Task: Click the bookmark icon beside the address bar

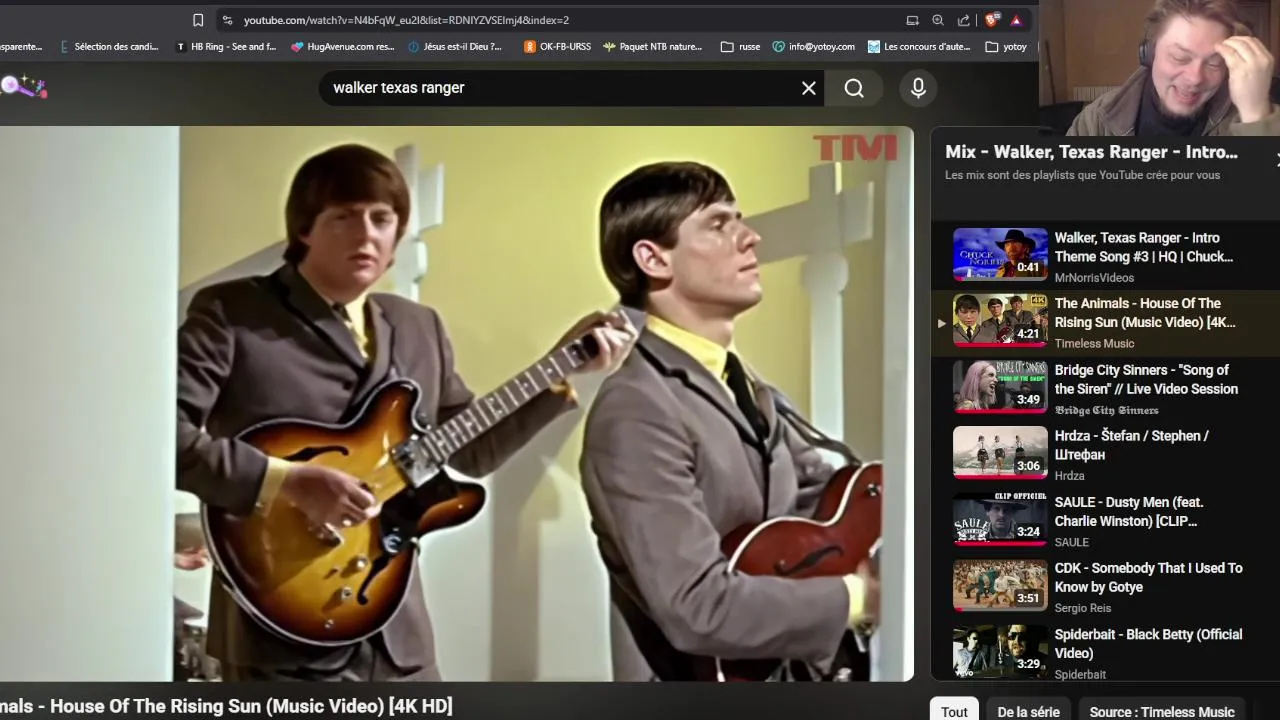Action: [x=198, y=20]
